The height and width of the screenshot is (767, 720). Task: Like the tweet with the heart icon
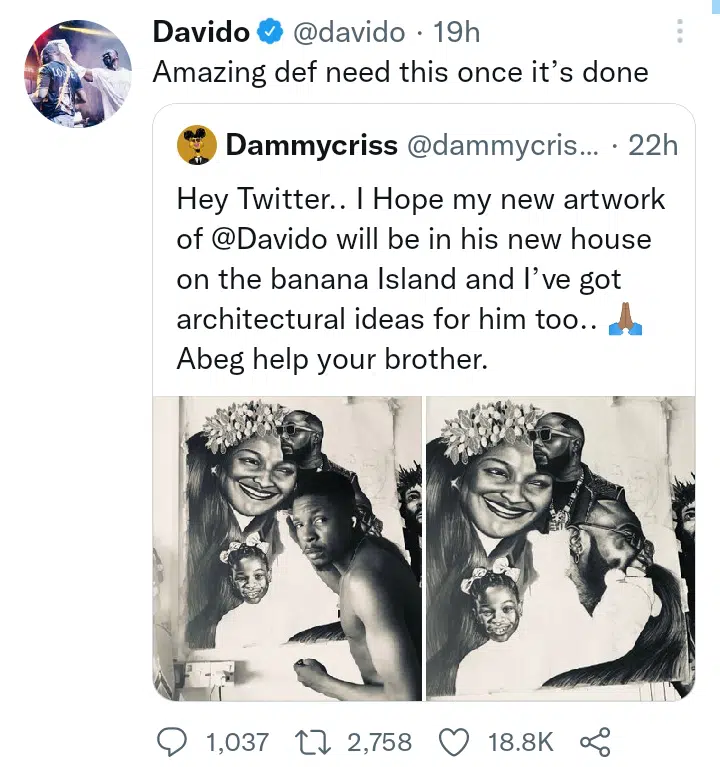(456, 741)
